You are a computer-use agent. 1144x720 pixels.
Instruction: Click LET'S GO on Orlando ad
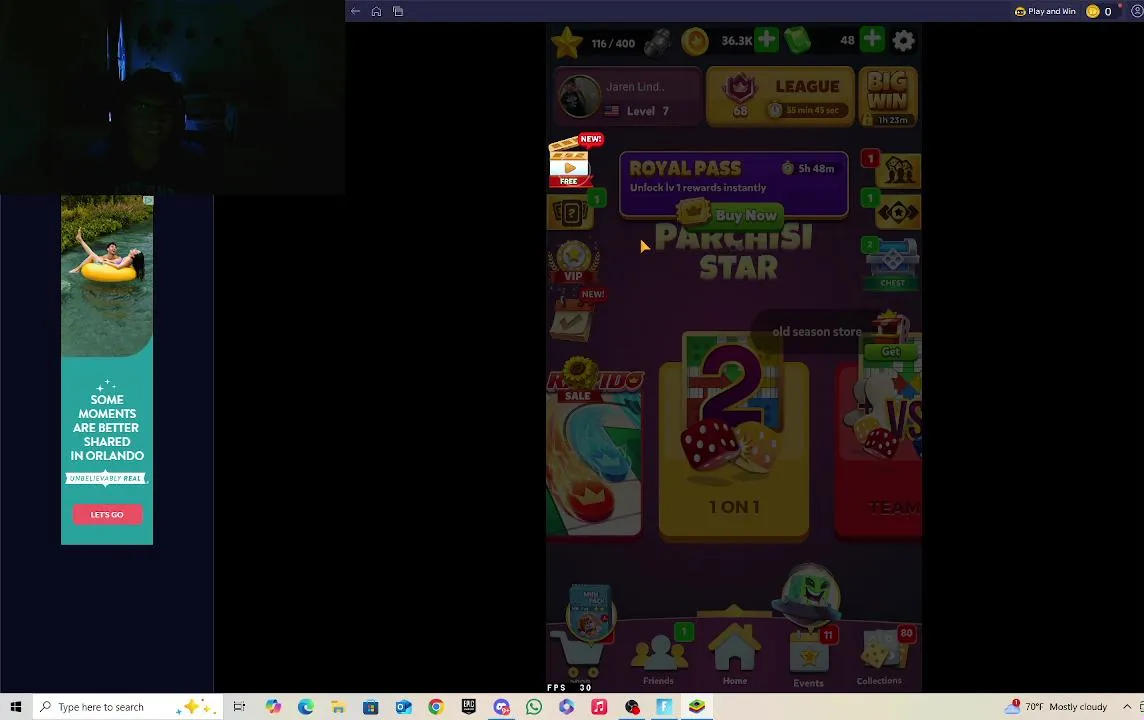click(x=107, y=514)
